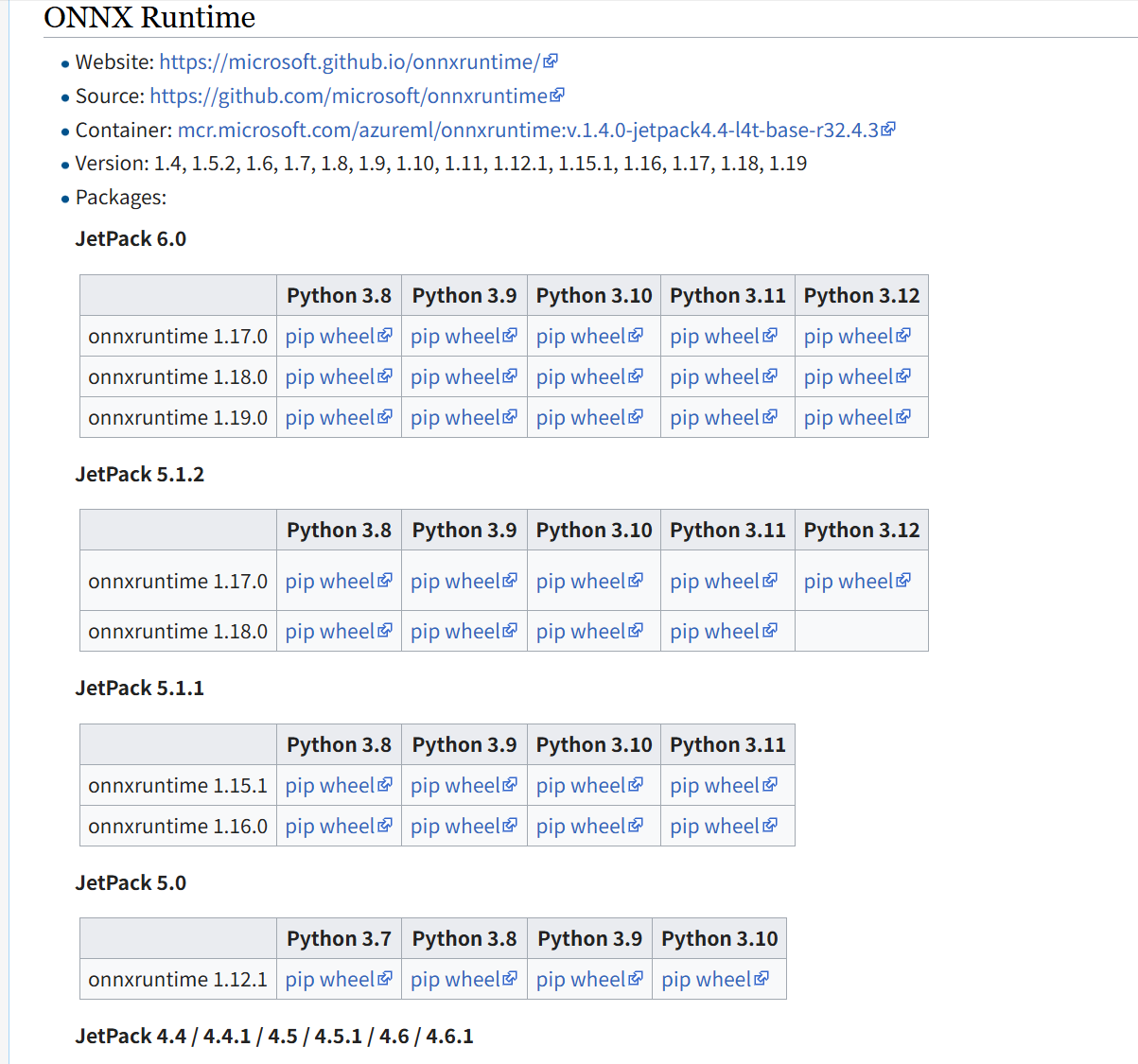Open JetPack 6.0 onnxruntime 1.17.0 Python 3.12 pip wheel

tap(857, 337)
